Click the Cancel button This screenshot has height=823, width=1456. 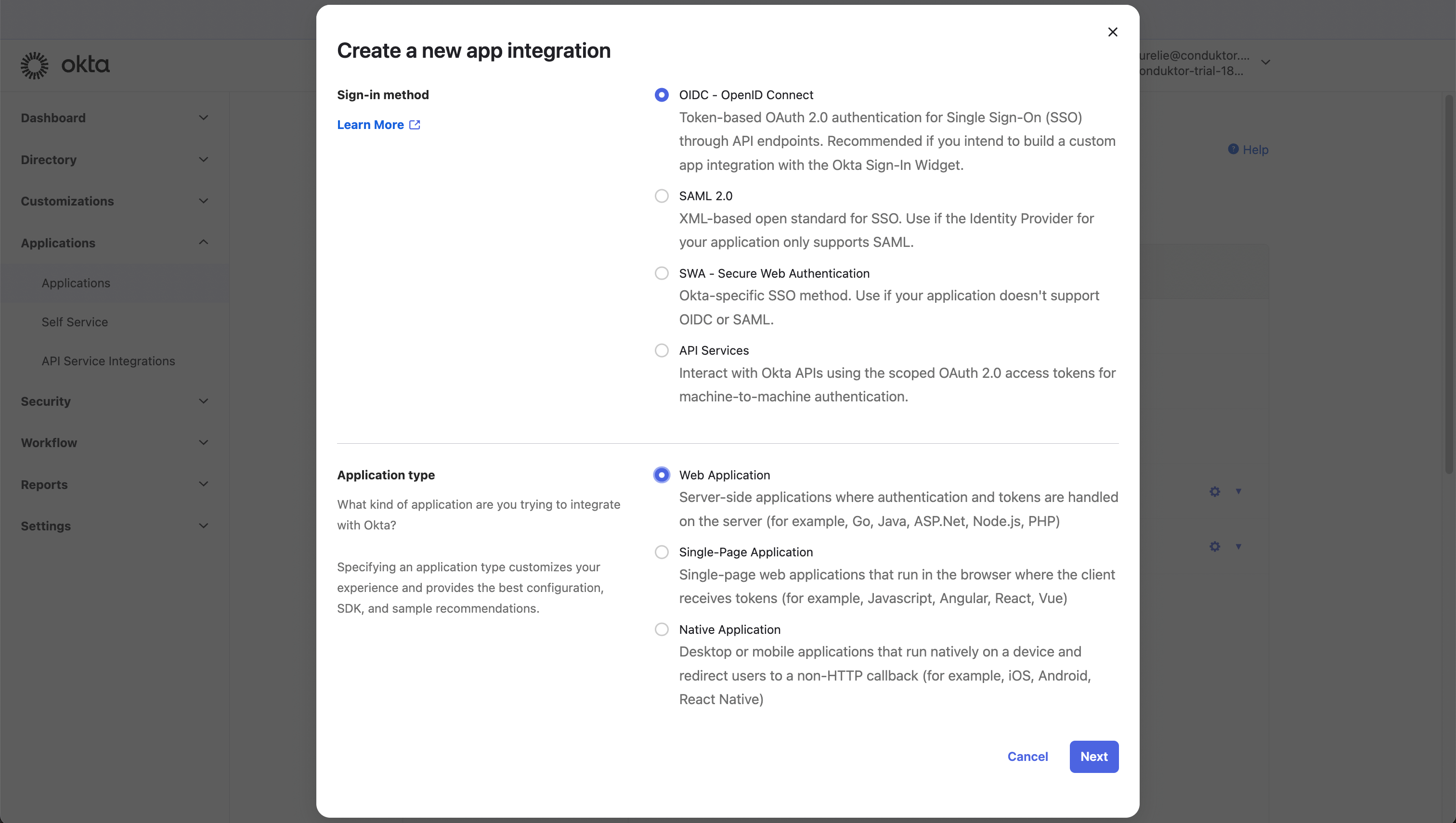coord(1027,757)
